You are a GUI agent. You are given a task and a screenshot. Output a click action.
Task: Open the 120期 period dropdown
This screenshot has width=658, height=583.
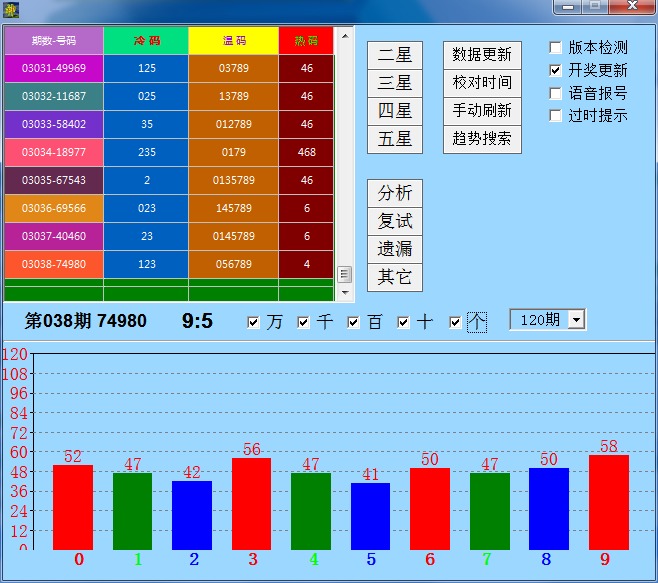[575, 320]
